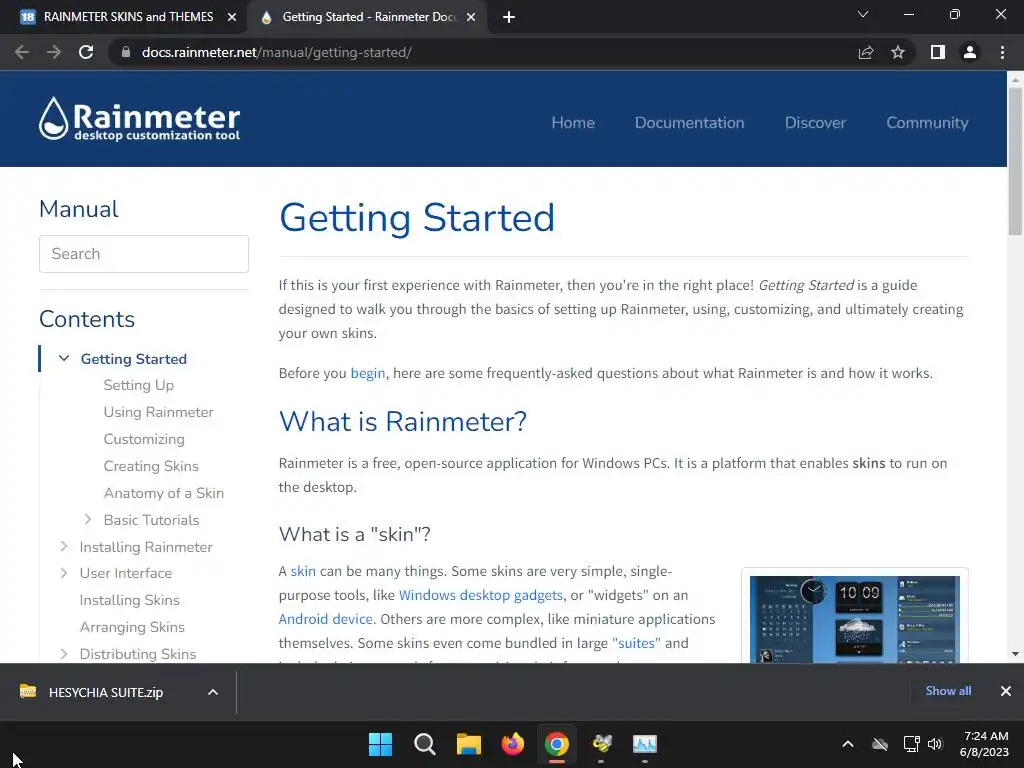Click the scrollbar down arrow

pos(1015,654)
